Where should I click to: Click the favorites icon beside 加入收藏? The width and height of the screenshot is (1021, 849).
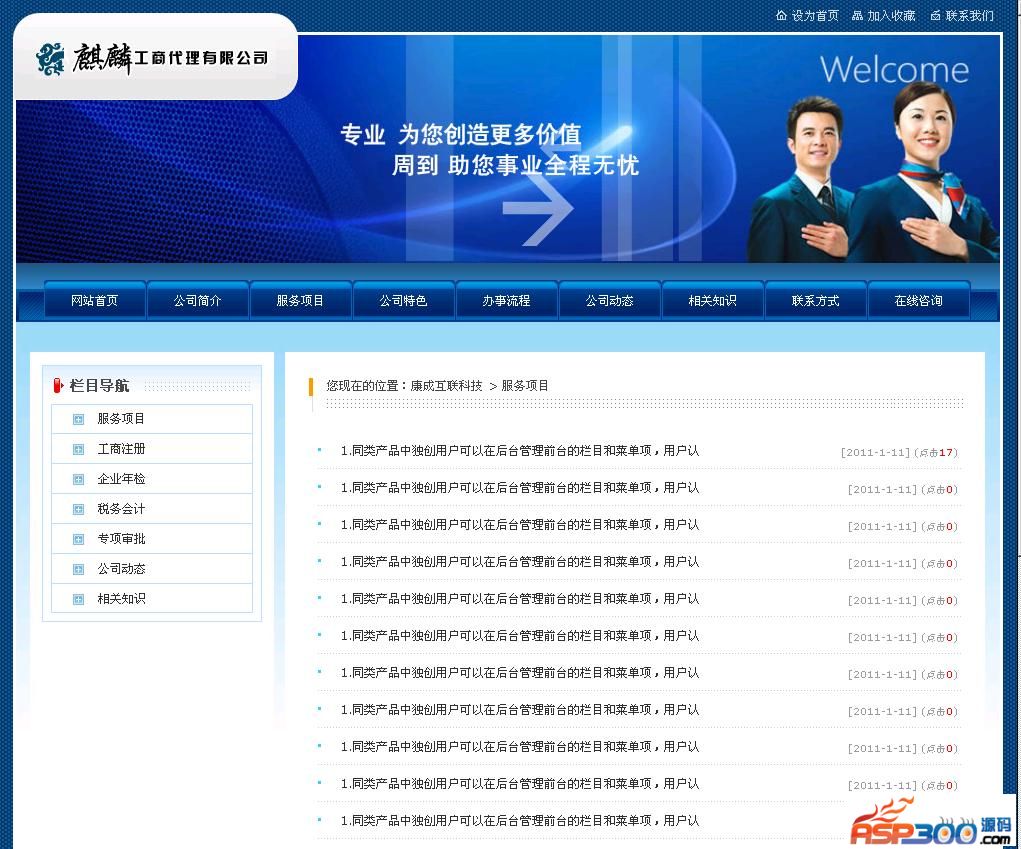(858, 15)
